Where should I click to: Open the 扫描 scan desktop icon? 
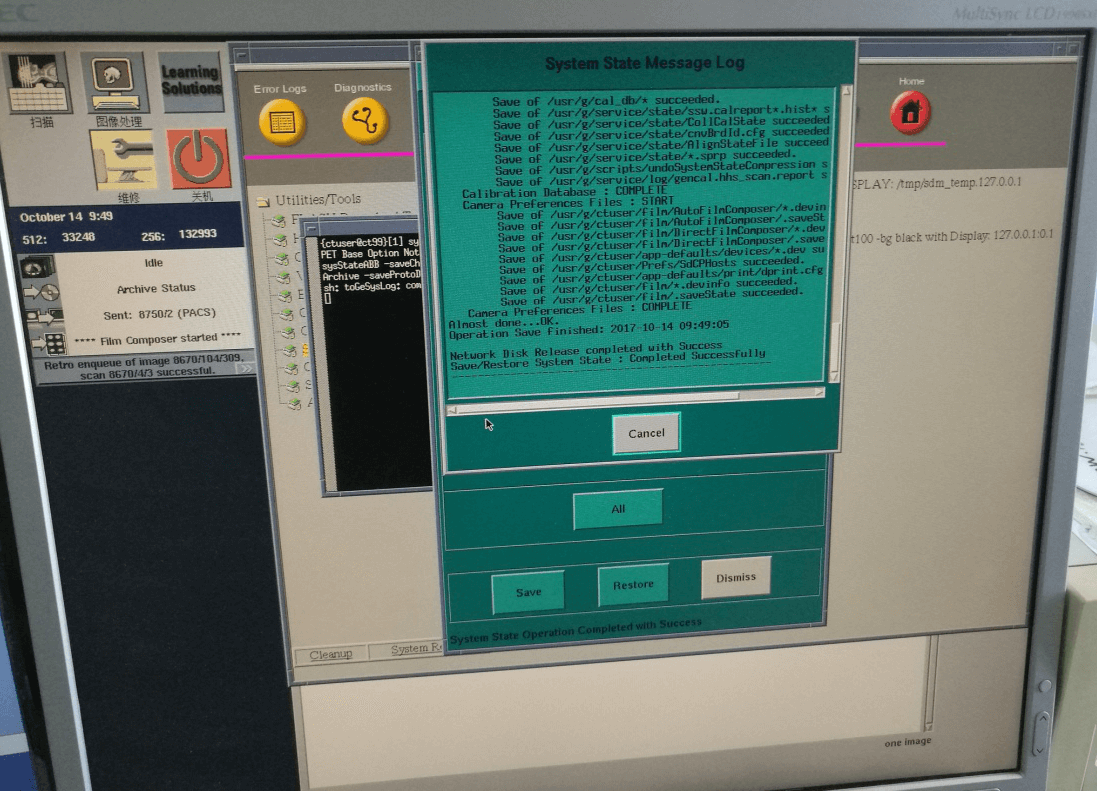click(40, 83)
